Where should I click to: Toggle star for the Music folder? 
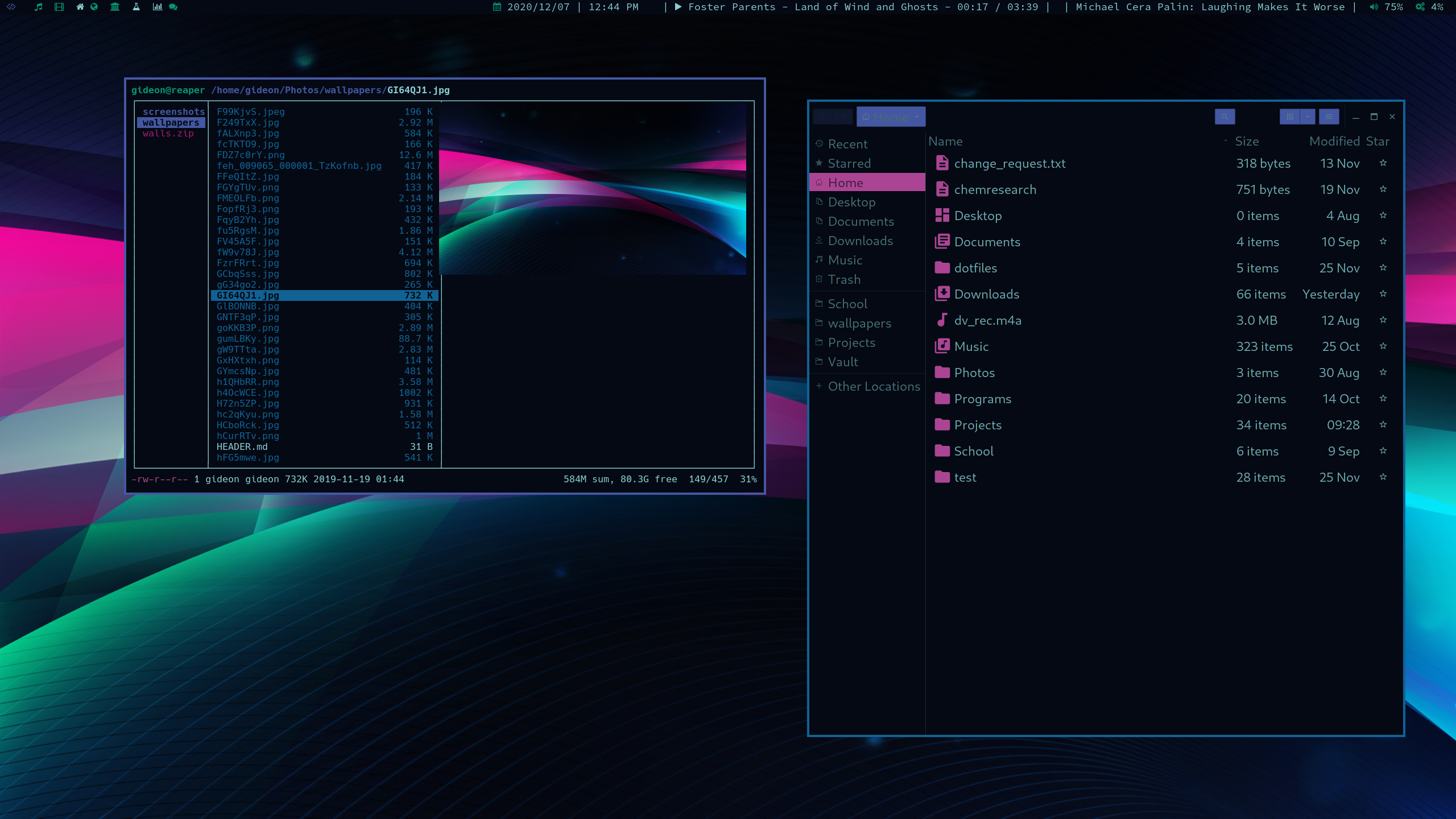[x=1383, y=346]
